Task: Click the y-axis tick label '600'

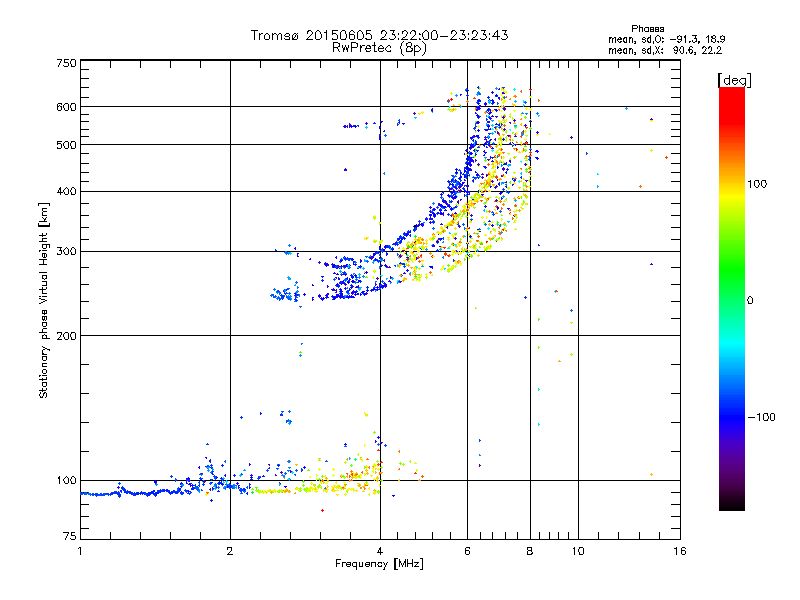Action: click(x=66, y=107)
